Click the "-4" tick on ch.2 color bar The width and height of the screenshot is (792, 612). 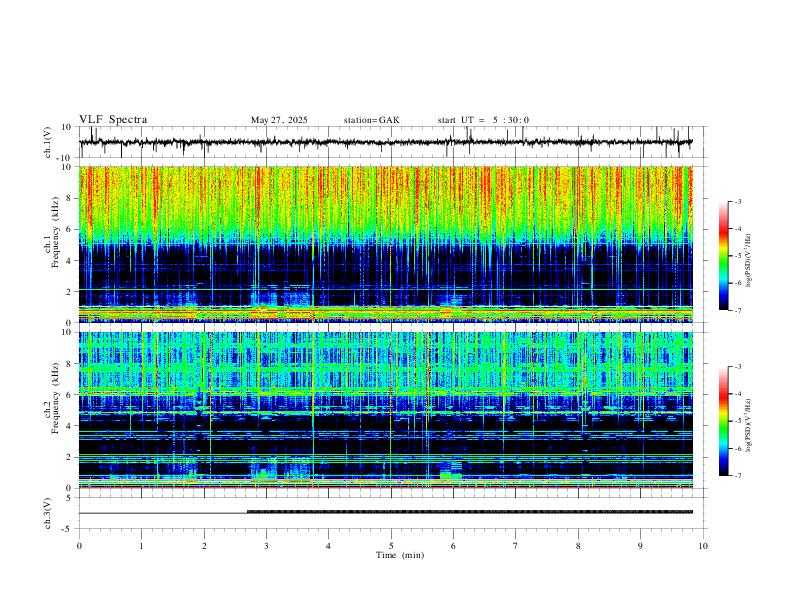[x=737, y=394]
